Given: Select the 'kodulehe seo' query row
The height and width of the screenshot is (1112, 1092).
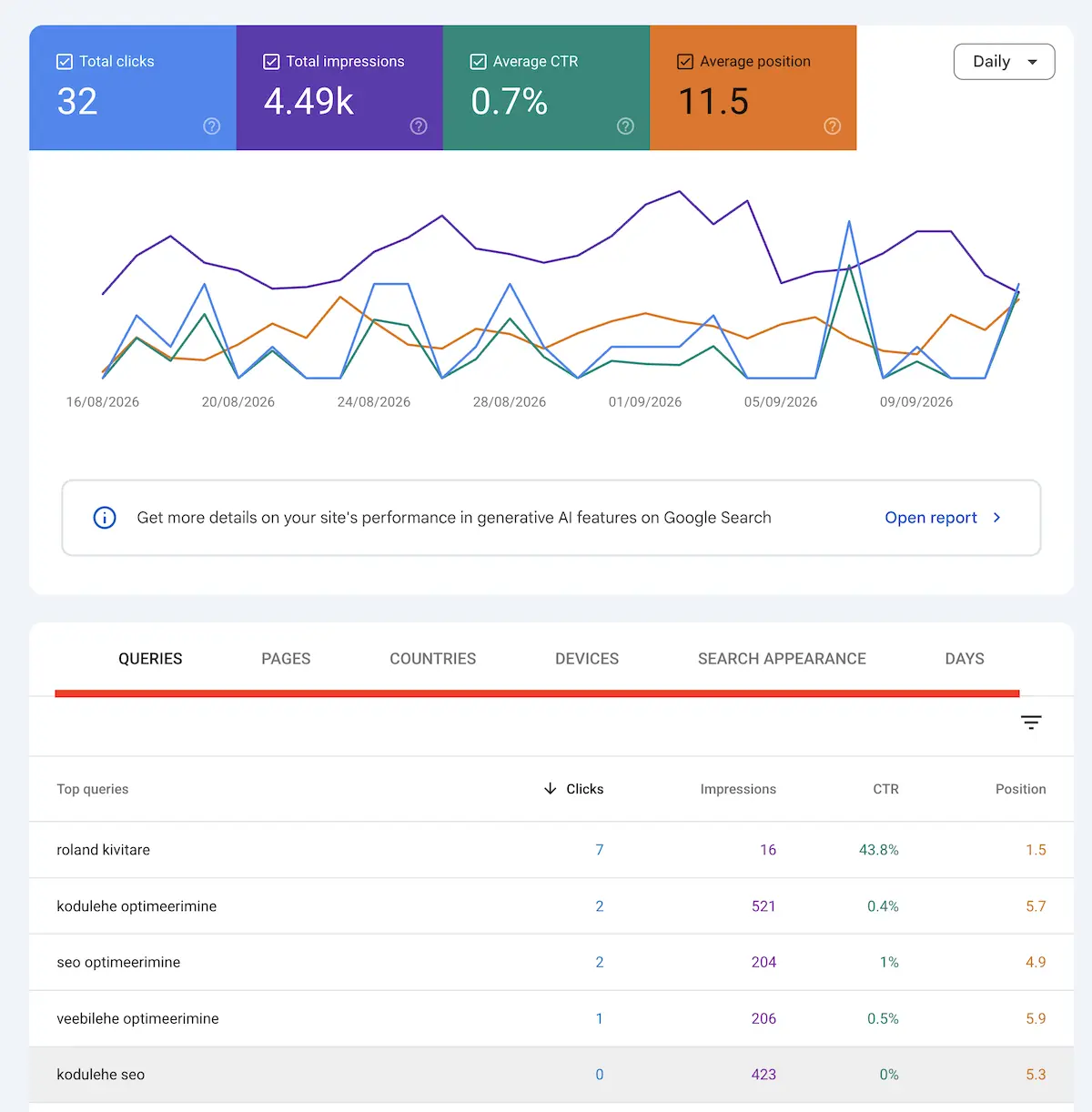Looking at the screenshot, I should [551, 1075].
